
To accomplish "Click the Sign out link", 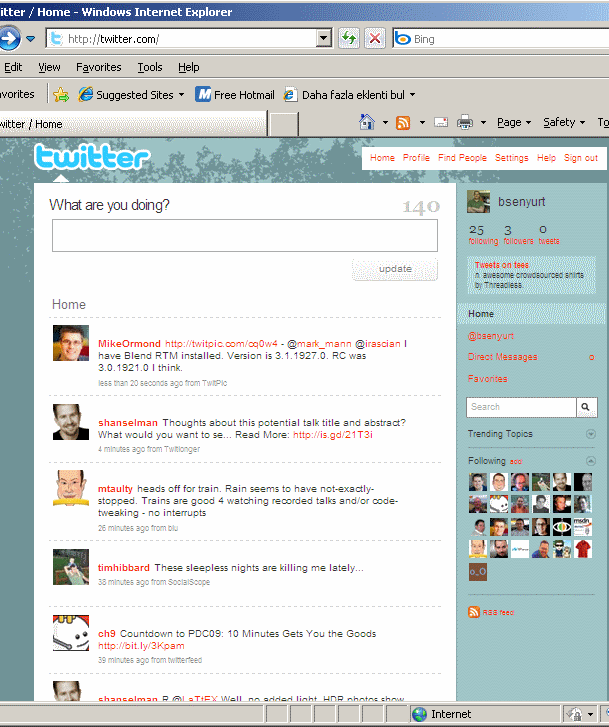I will tap(581, 158).
